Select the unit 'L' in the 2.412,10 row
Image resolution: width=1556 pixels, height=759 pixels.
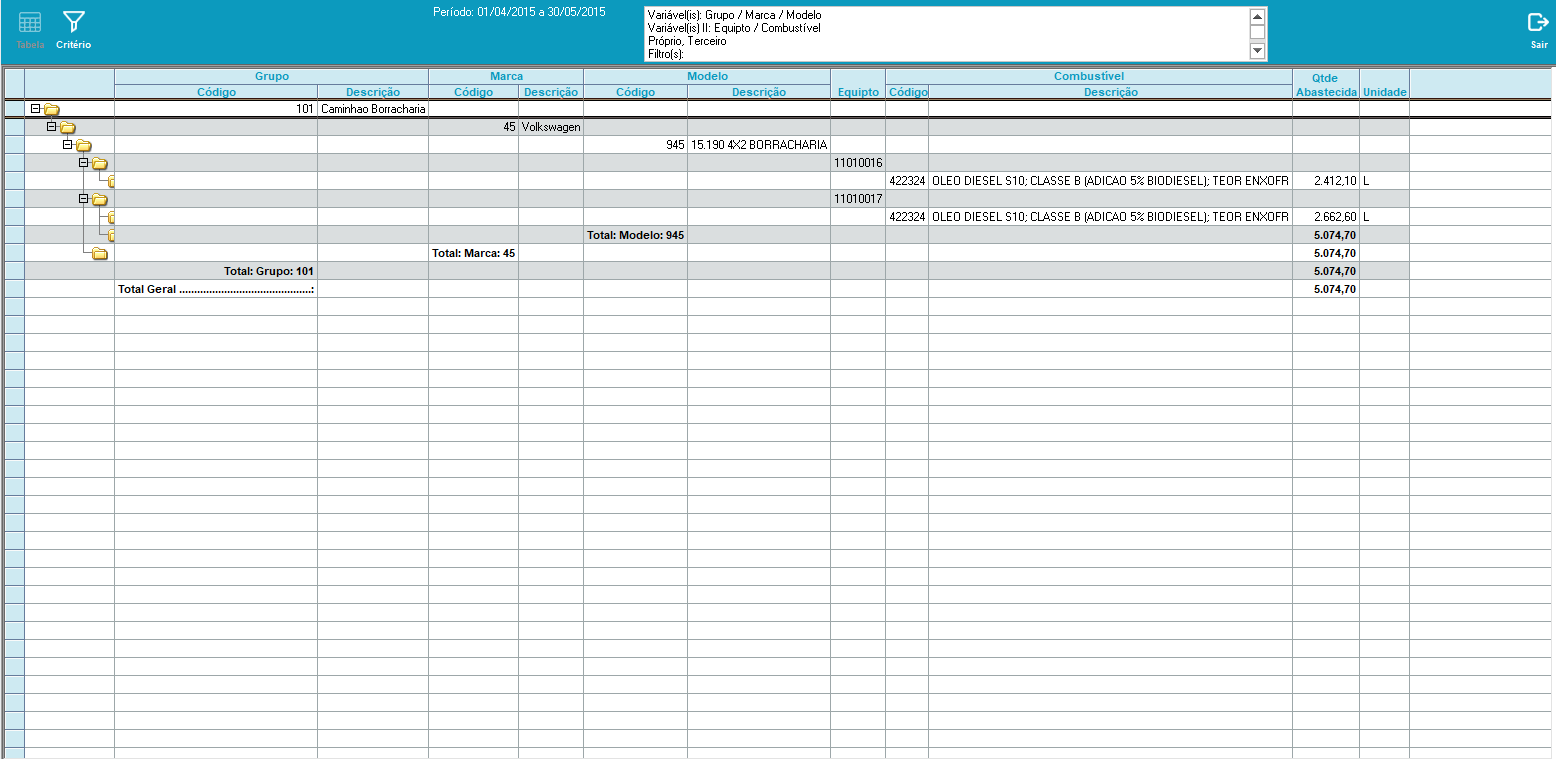[x=1384, y=182]
